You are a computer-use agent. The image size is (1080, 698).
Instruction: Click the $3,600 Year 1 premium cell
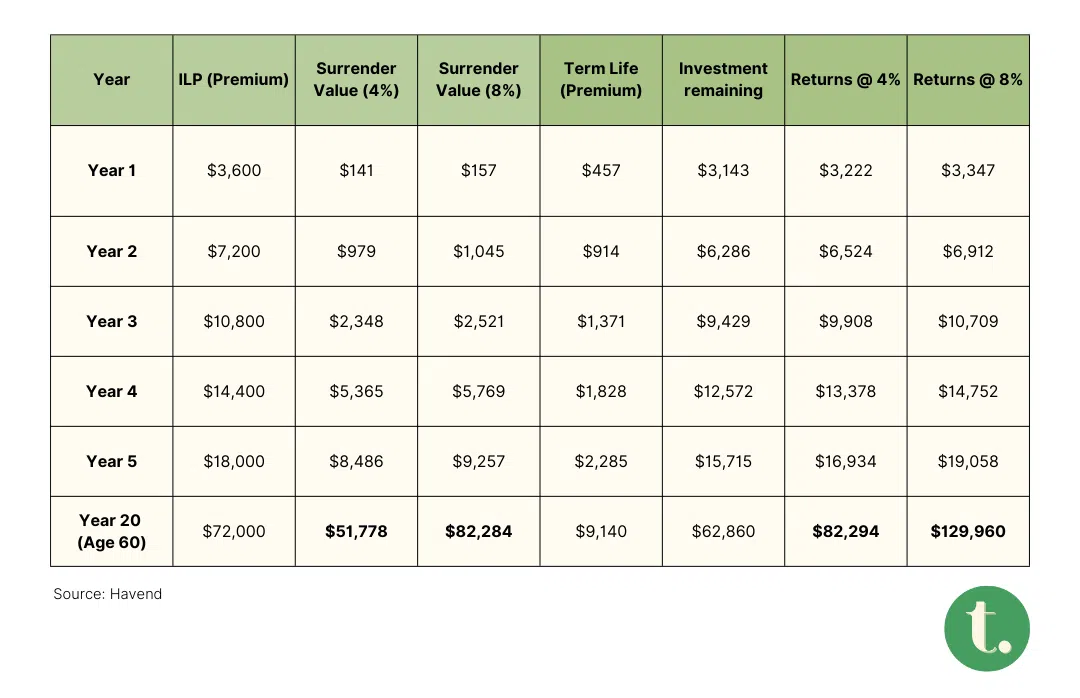234,171
